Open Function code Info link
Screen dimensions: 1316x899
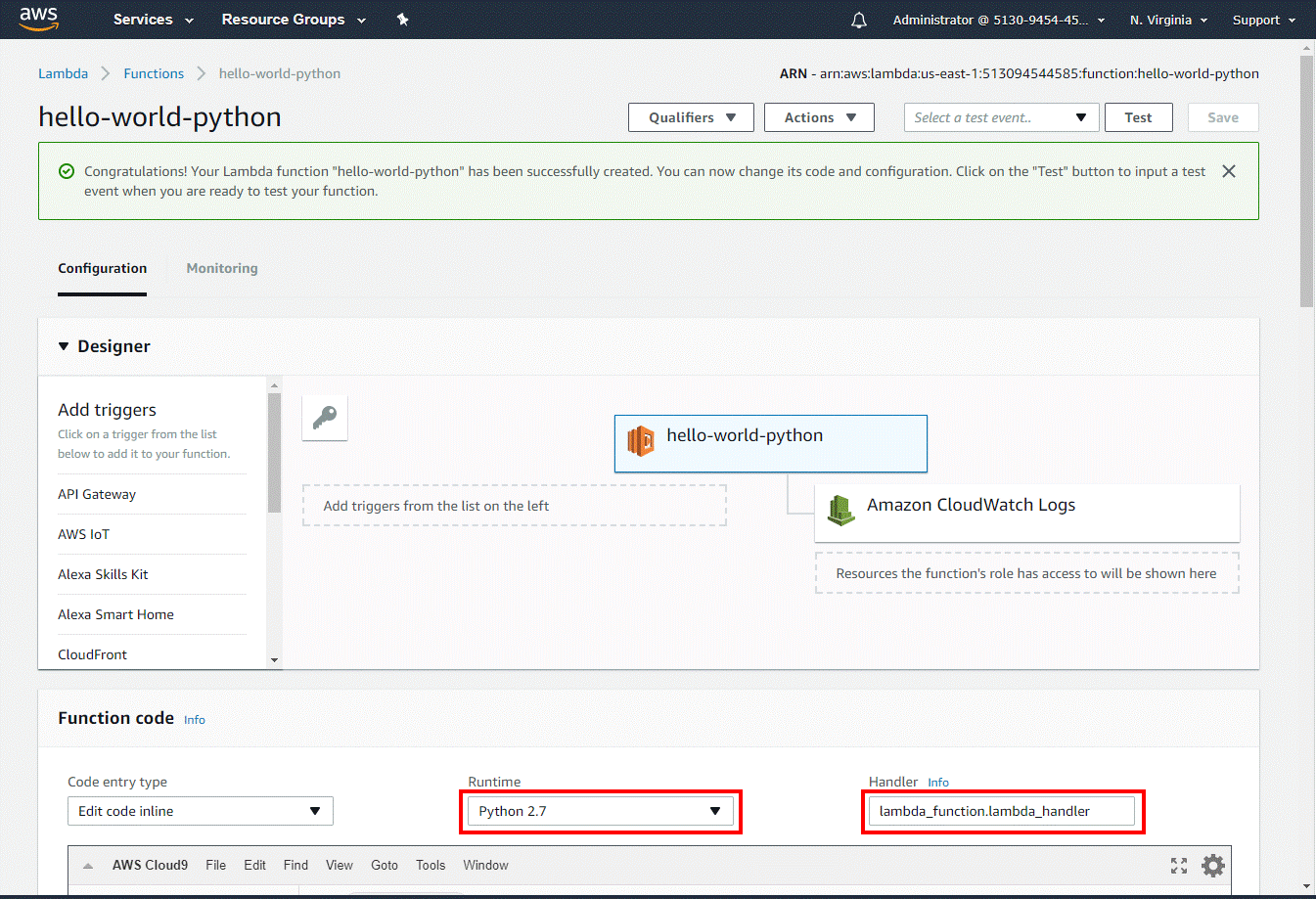pyautogui.click(x=195, y=720)
